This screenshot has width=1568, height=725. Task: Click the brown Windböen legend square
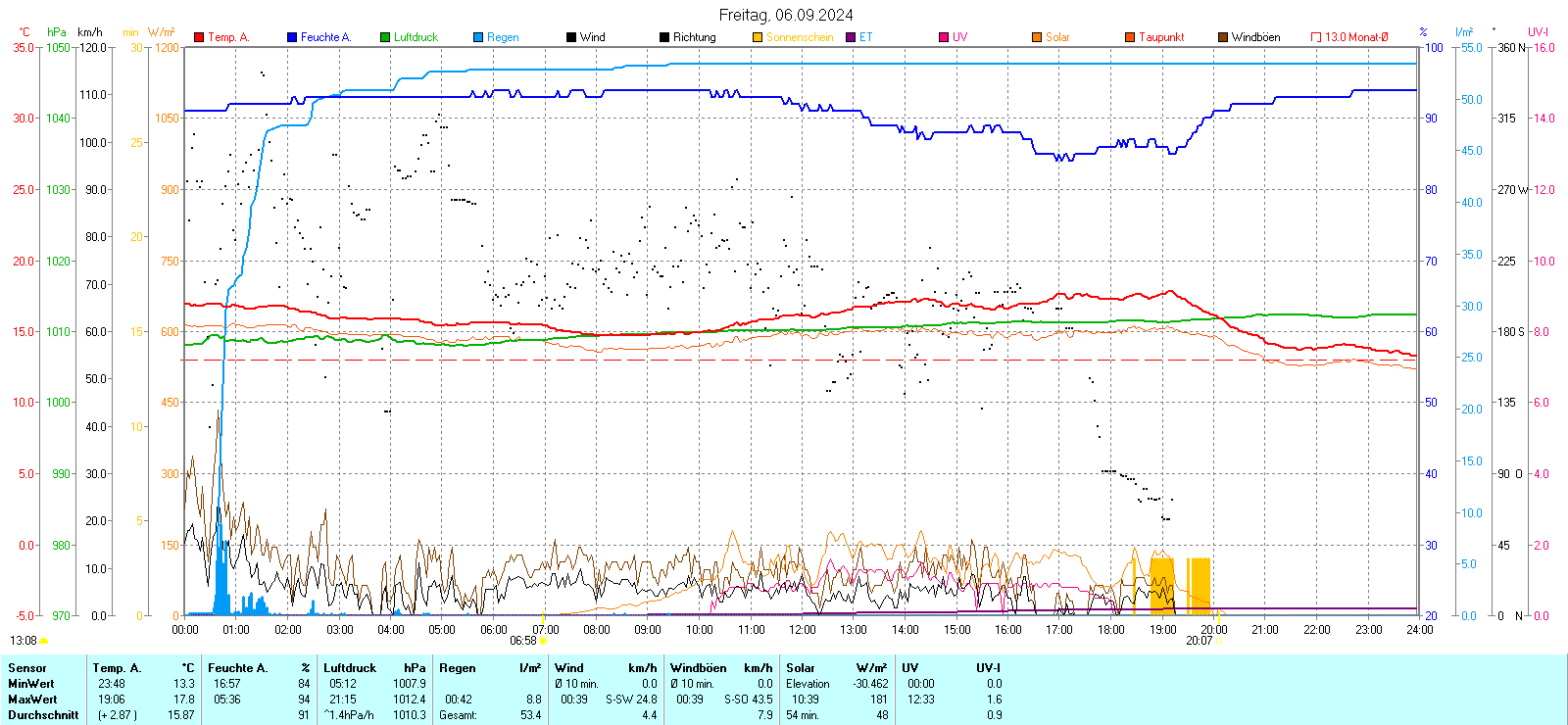pyautogui.click(x=1223, y=37)
